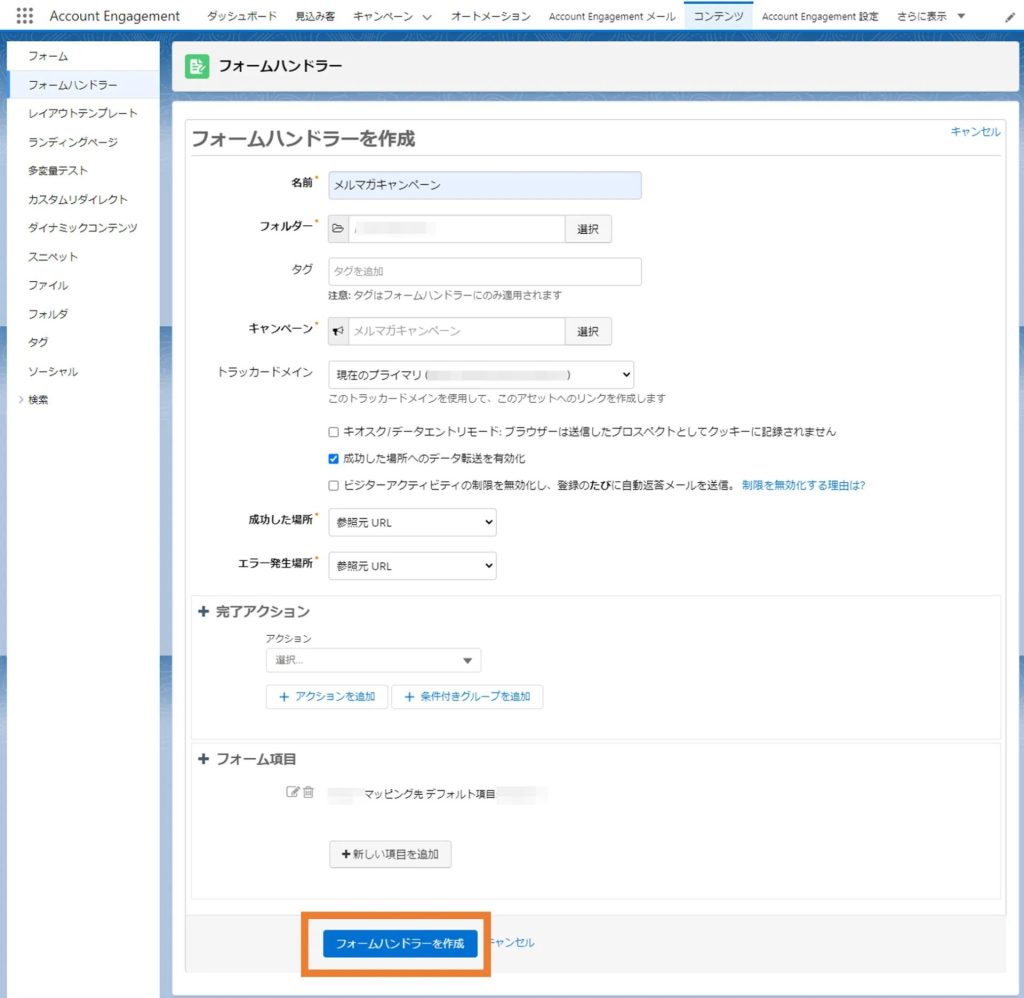The image size is (1024, 998).
Task: Click the キャンペーン nav tab label
Action: click(383, 16)
